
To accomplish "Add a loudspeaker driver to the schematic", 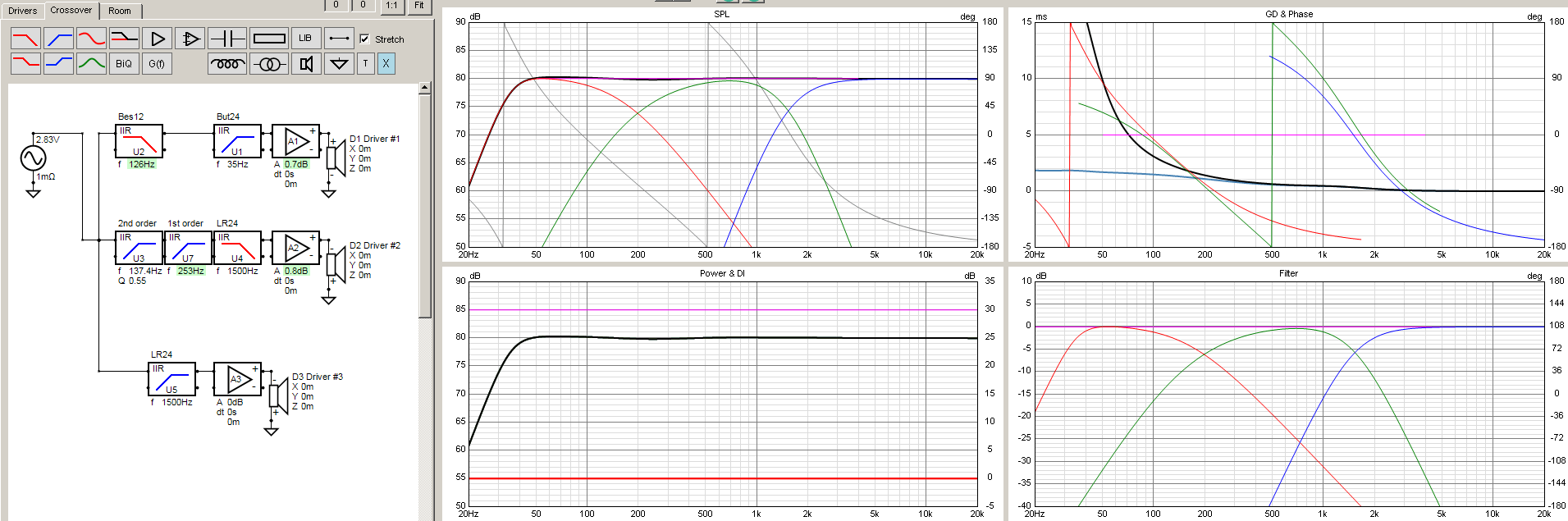I will point(305,63).
